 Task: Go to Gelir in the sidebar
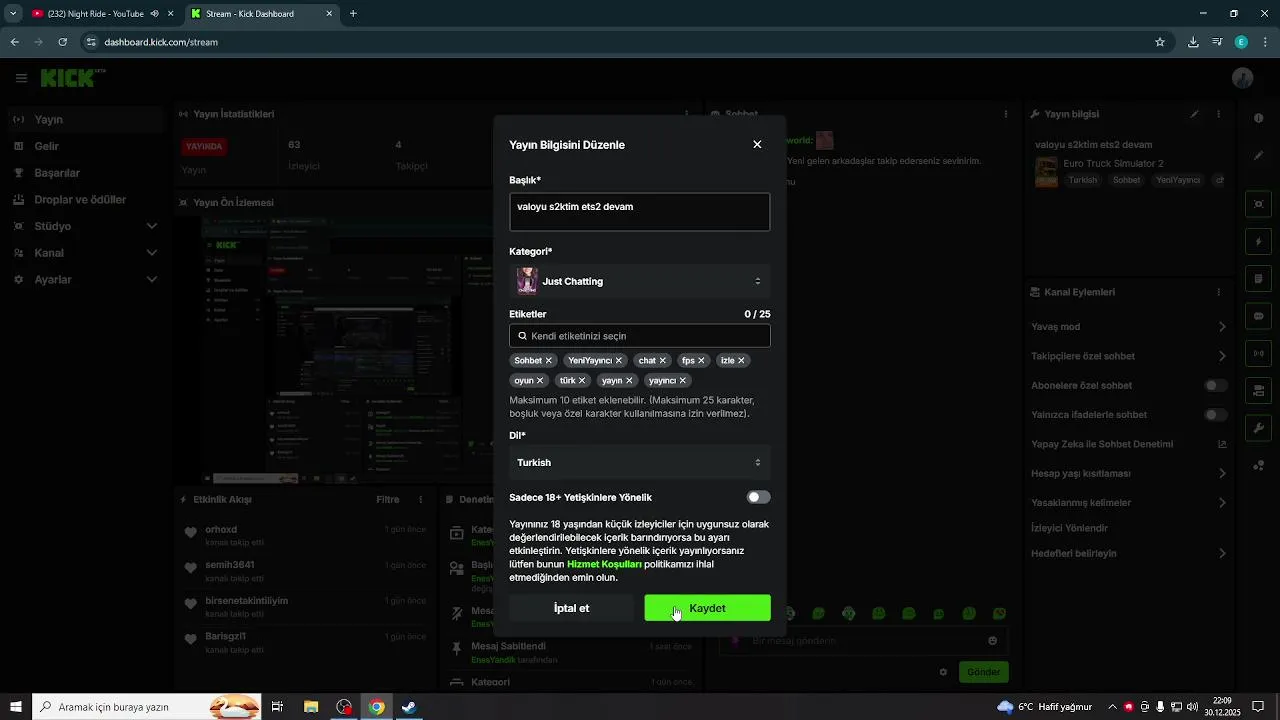point(84,146)
